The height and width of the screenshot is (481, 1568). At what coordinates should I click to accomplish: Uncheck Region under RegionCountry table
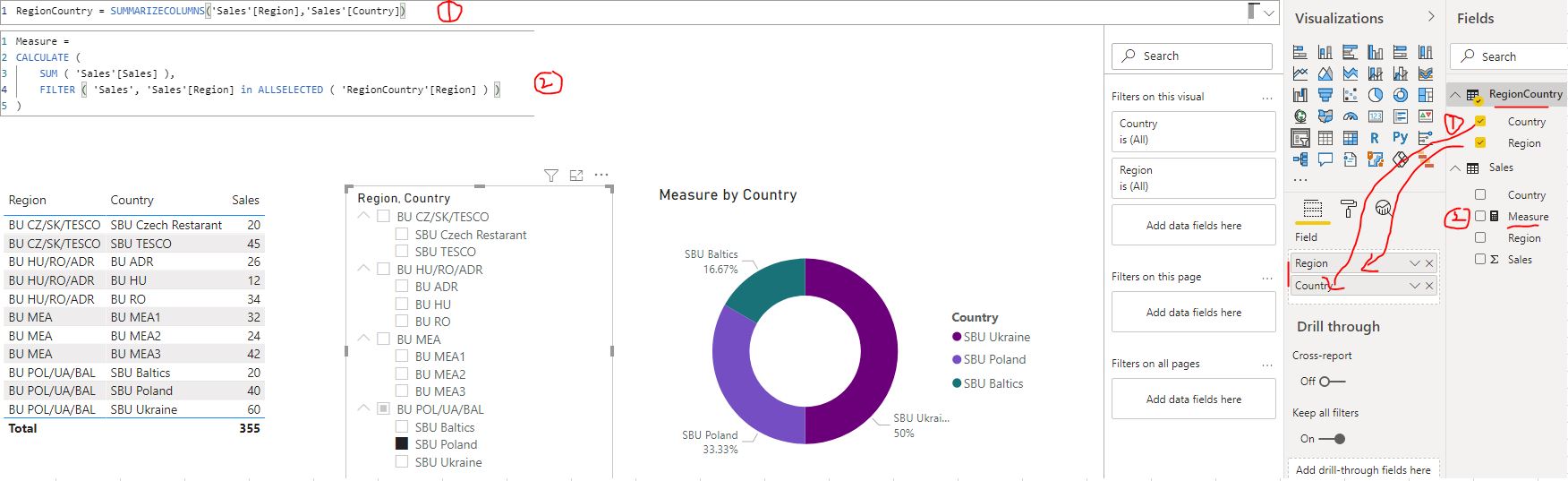(x=1480, y=142)
